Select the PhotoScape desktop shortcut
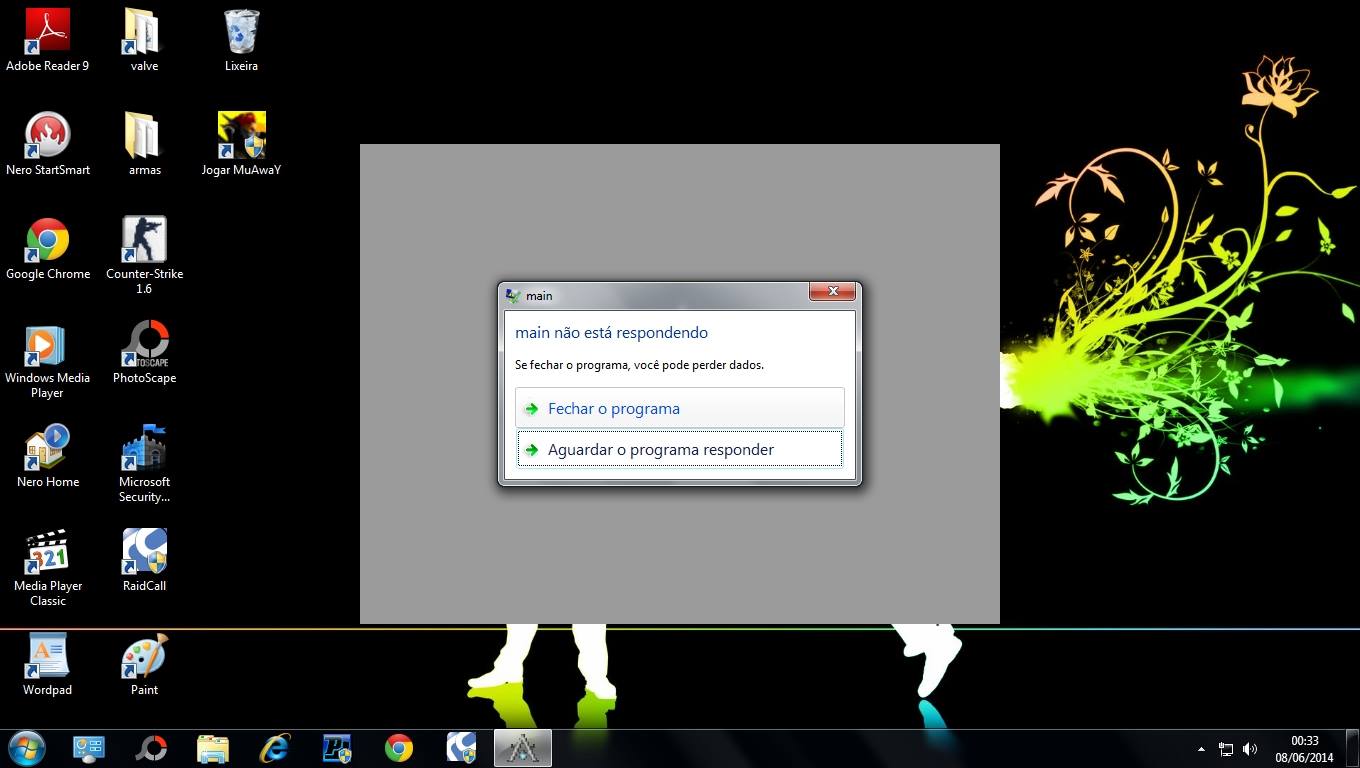 pyautogui.click(x=144, y=345)
